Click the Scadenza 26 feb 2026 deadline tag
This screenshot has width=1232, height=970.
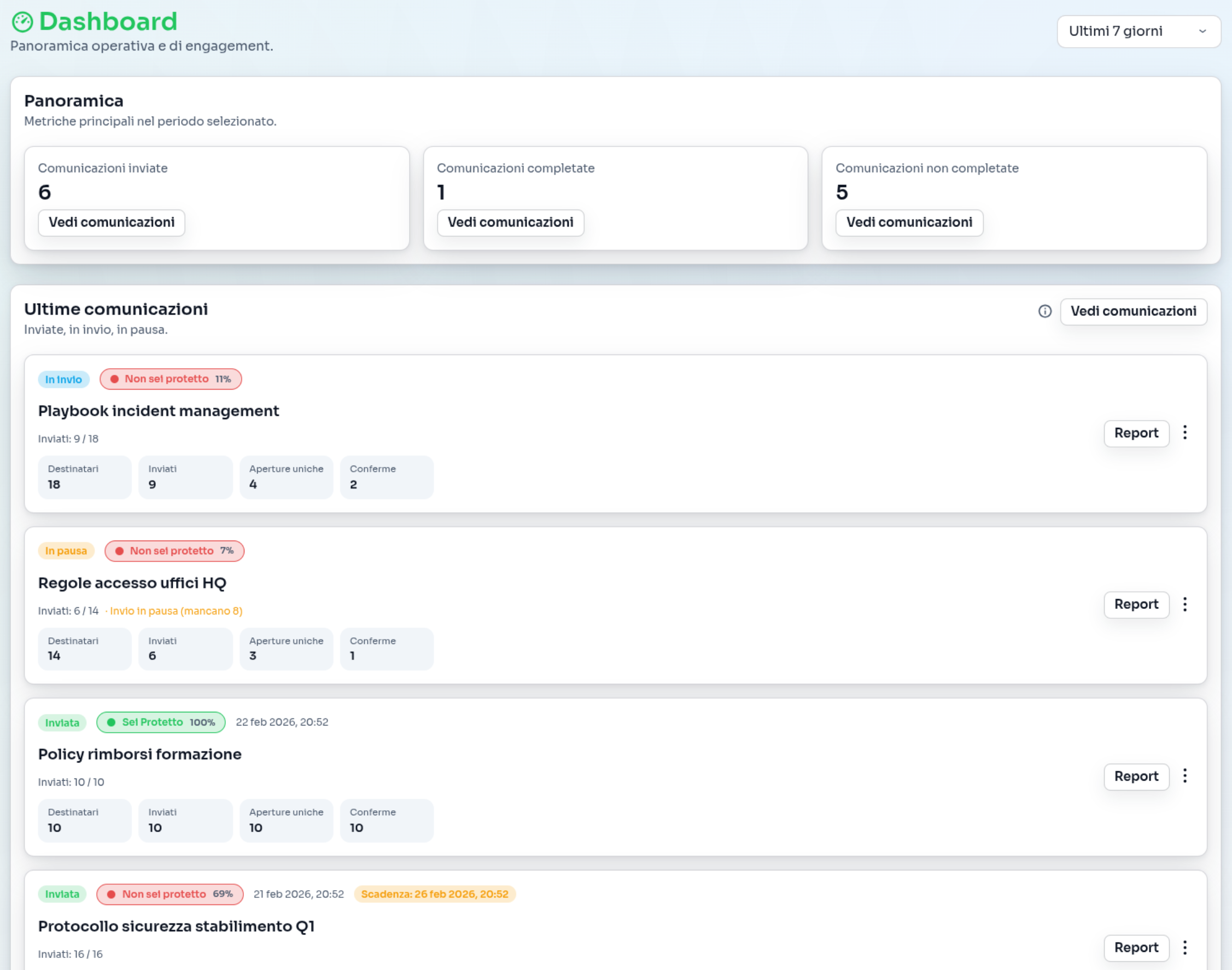435,894
